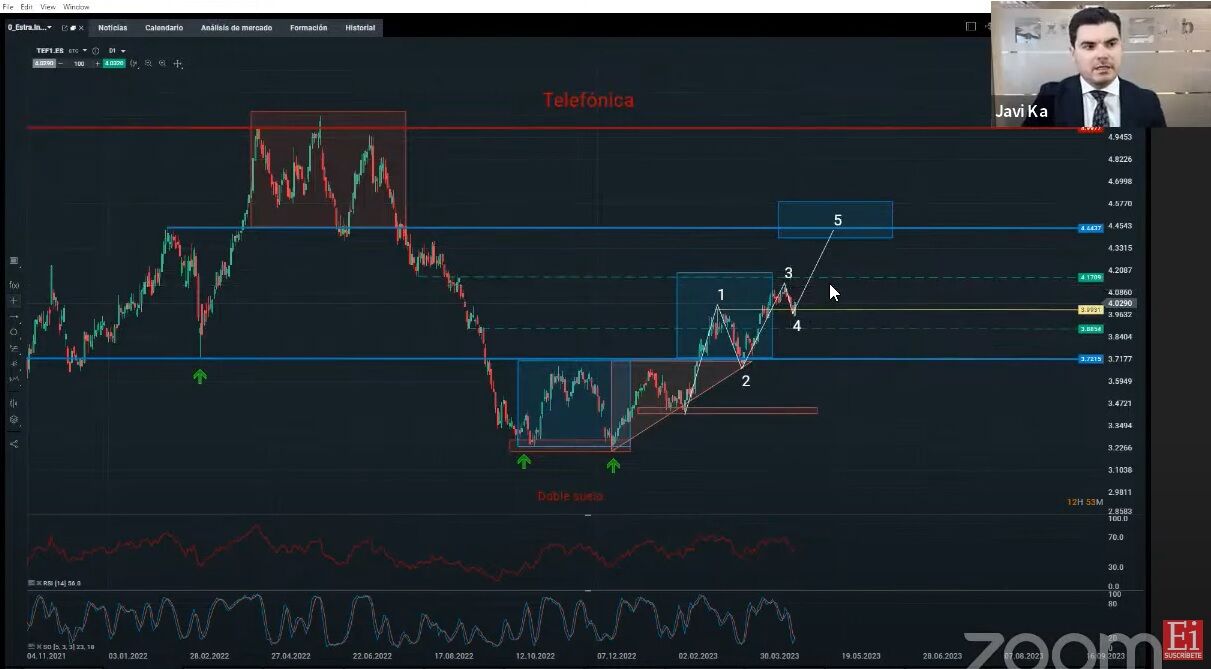The image size is (1211, 669).
Task: Open the Historial tab
Action: coord(360,28)
